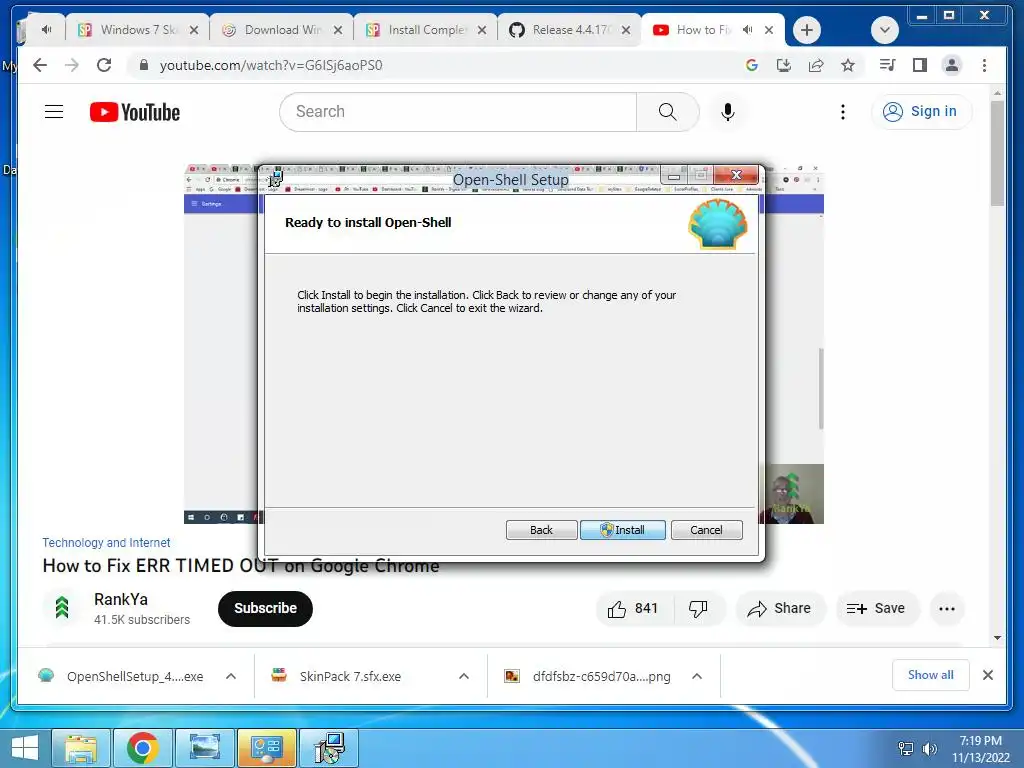This screenshot has width=1024, height=768.
Task: Close the Windows 7 Skin tab
Action: pos(193,30)
